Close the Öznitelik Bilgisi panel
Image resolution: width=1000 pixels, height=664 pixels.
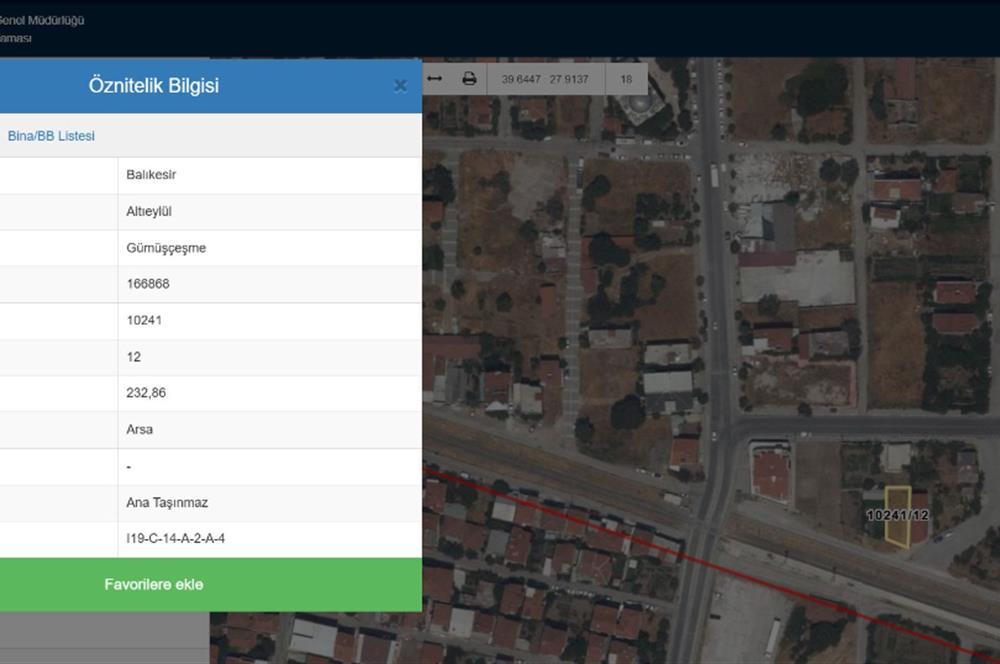pyautogui.click(x=400, y=86)
